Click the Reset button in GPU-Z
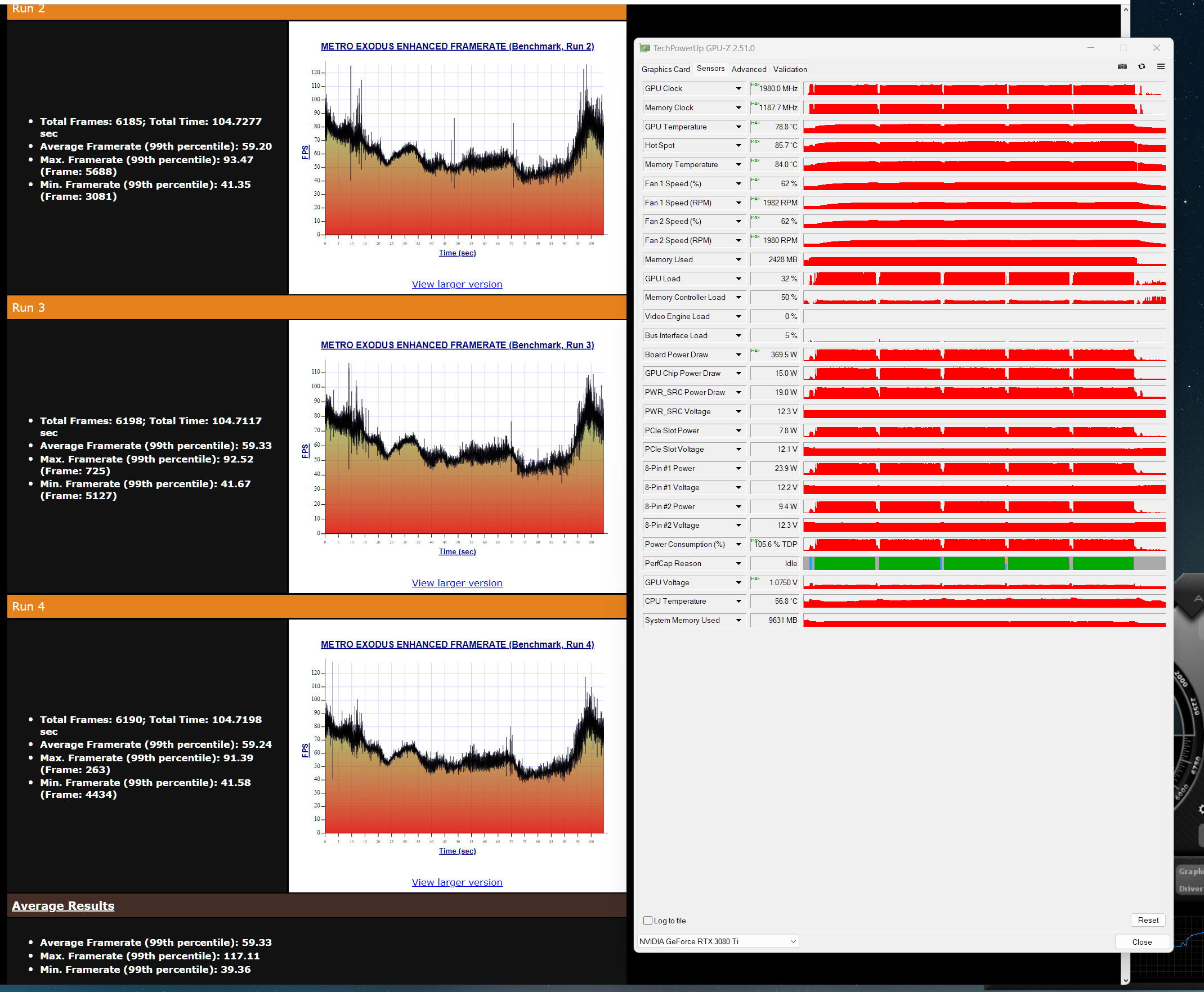 pos(1147,920)
